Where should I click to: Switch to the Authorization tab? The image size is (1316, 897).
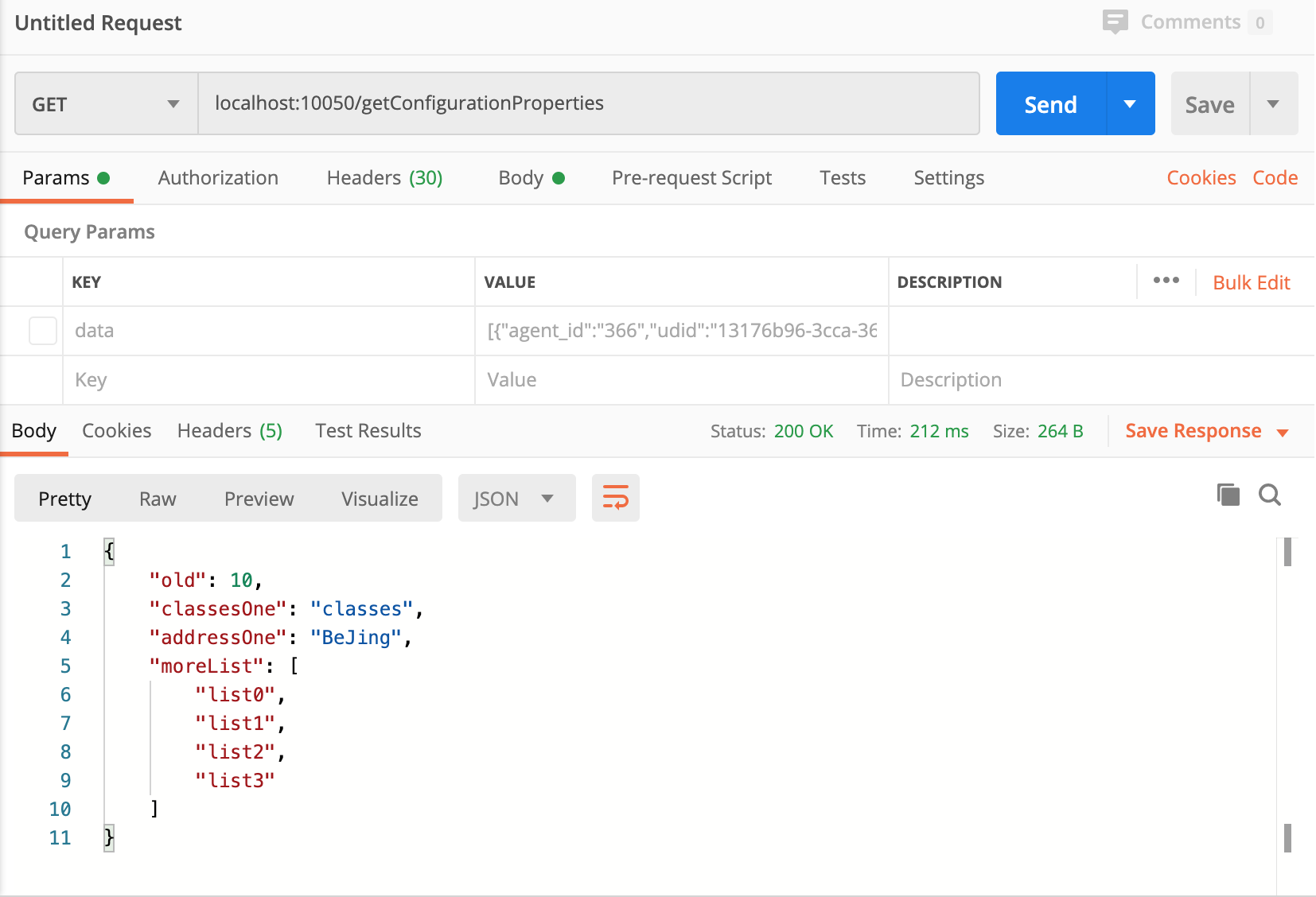pos(218,177)
